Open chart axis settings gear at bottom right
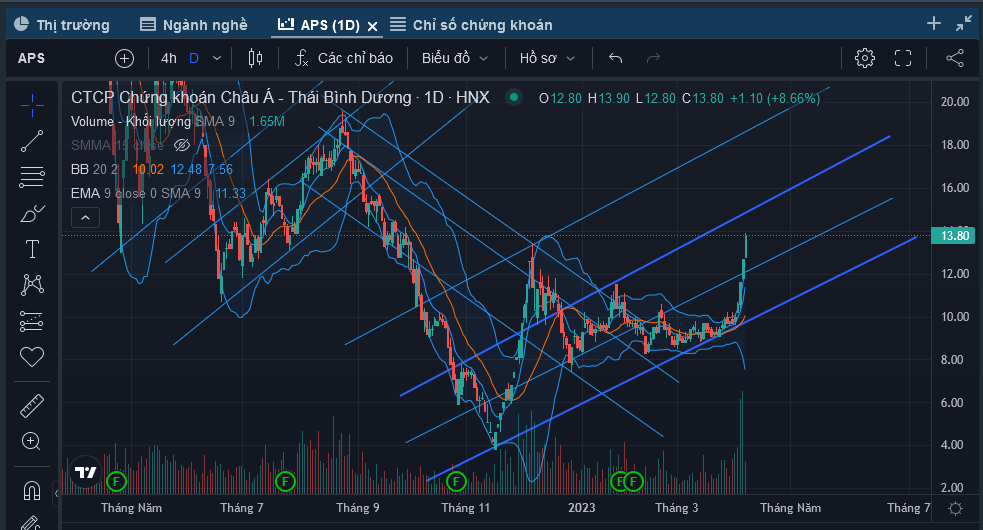Viewport: 983px width, 530px height. 955,508
